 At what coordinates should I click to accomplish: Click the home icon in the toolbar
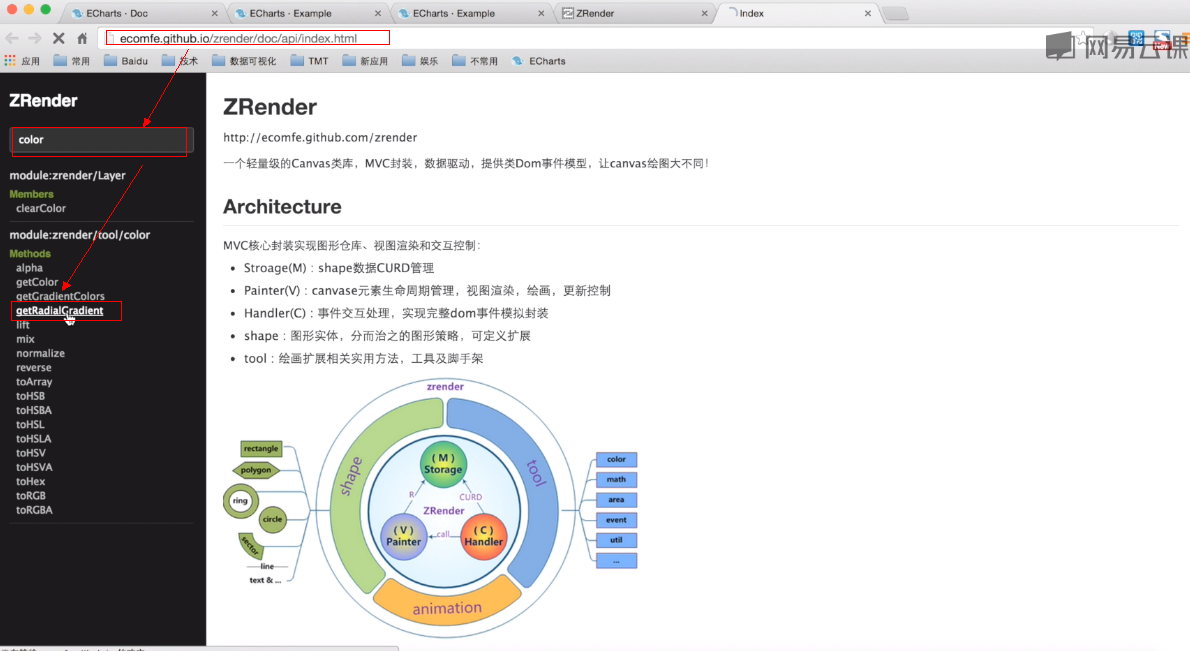[x=80, y=37]
